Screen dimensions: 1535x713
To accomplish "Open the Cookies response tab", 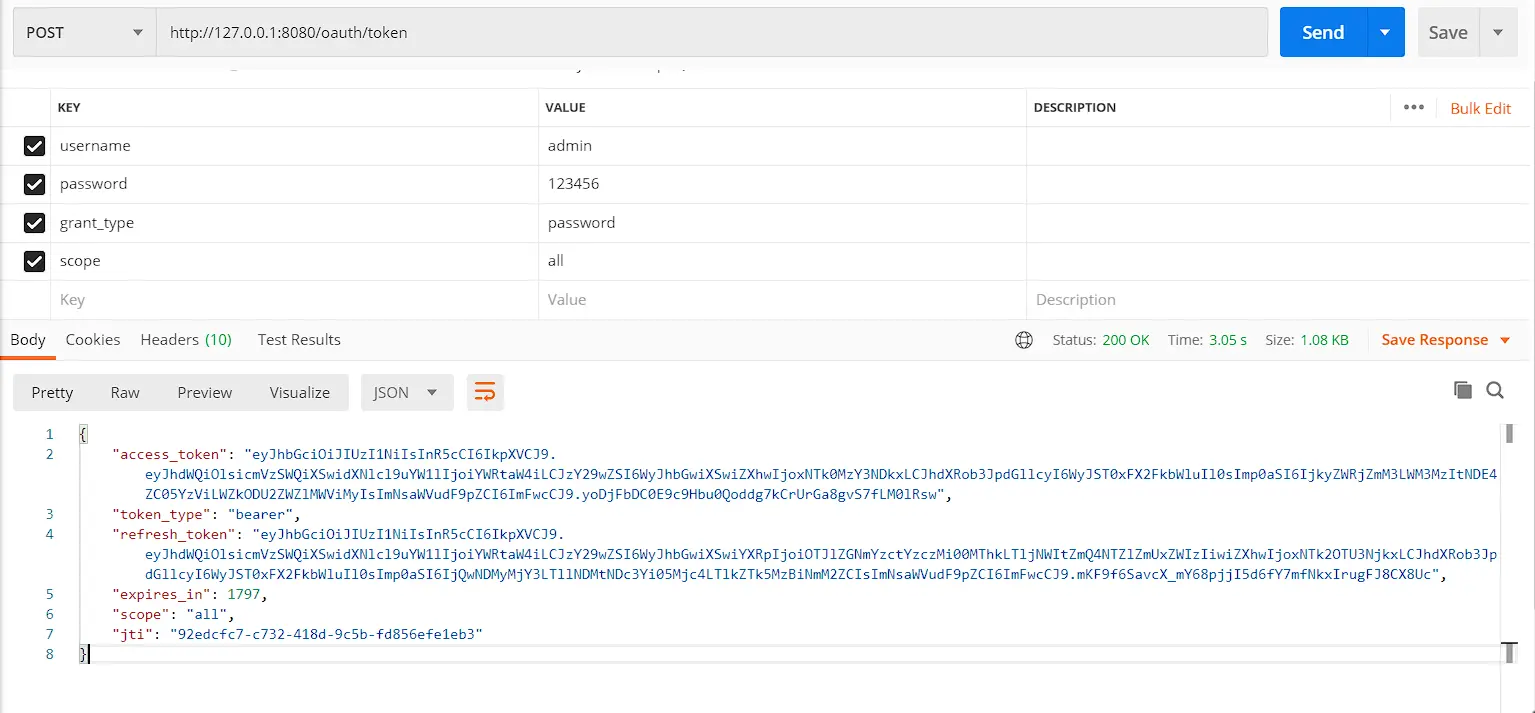I will 93,340.
